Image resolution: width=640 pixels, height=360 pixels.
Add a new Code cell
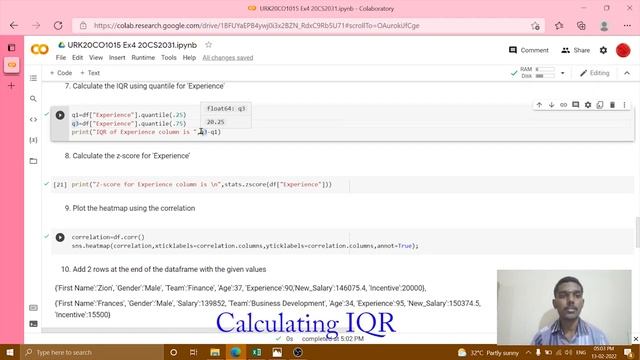[x=61, y=73]
